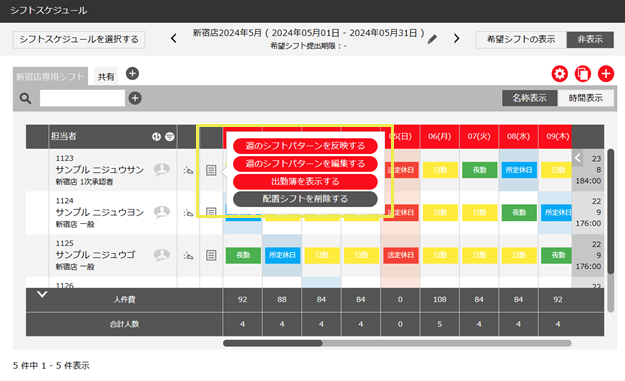Click the red copy shift icon
The width and height of the screenshot is (625, 381).
[x=583, y=74]
